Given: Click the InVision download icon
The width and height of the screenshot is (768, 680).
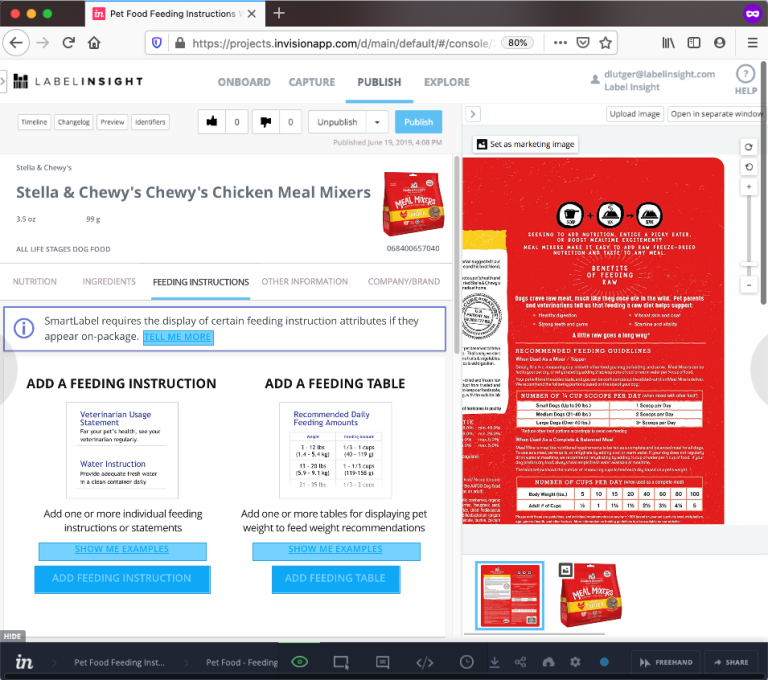Looking at the screenshot, I should [495, 662].
